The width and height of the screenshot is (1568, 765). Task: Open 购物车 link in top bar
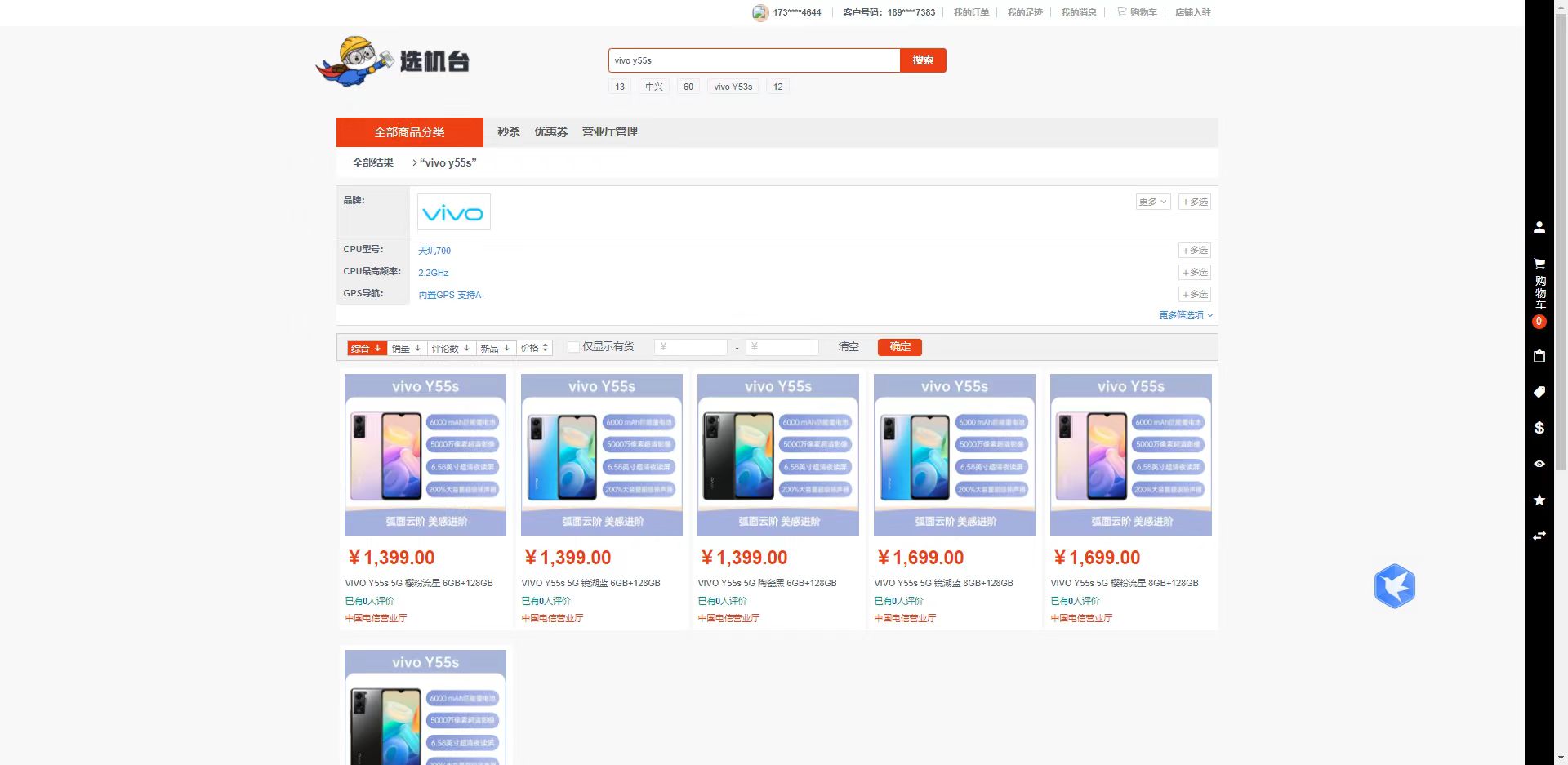1137,12
